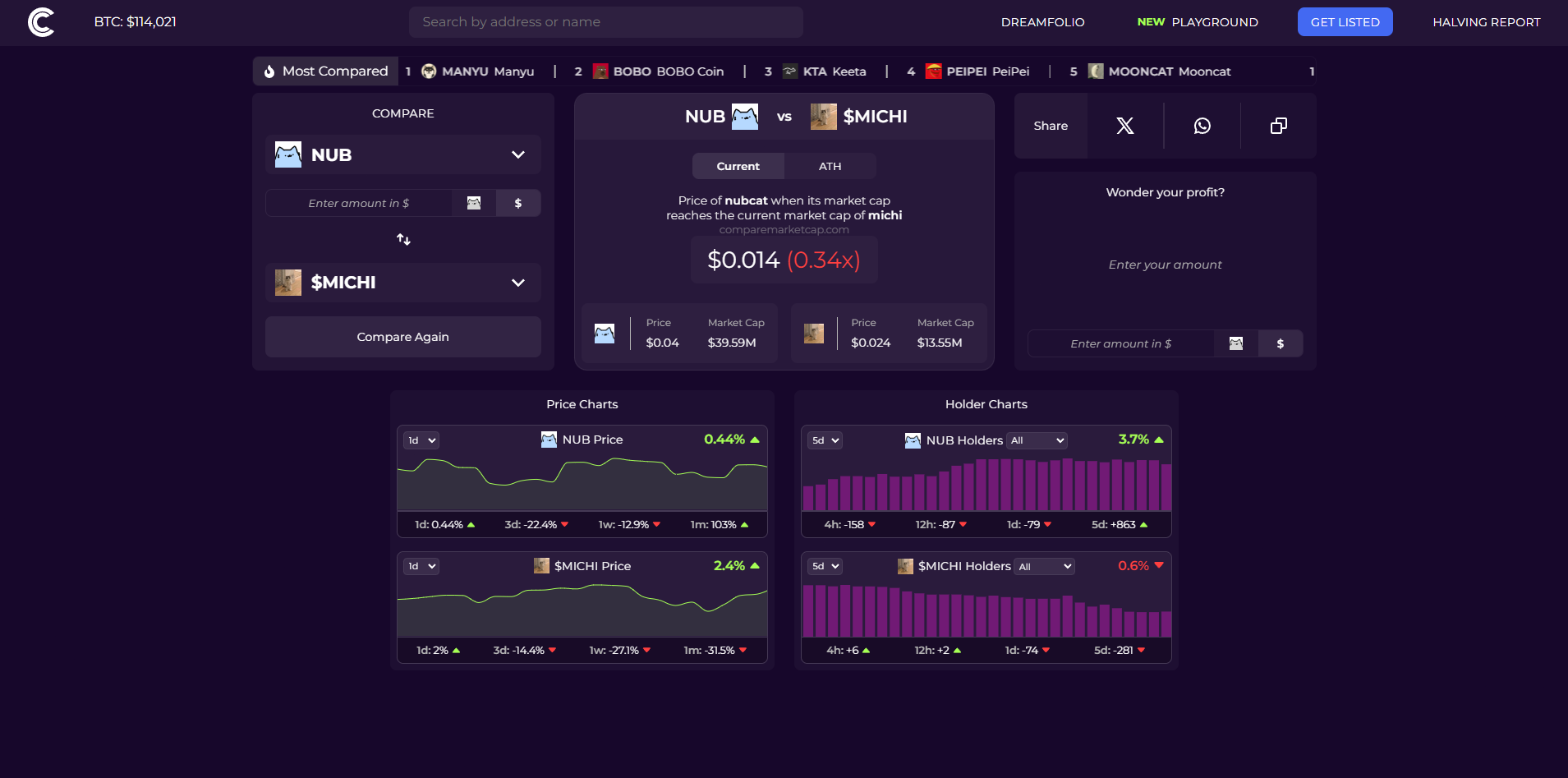
Task: Open the NUB Holders All filter dropdown
Action: 1037,440
